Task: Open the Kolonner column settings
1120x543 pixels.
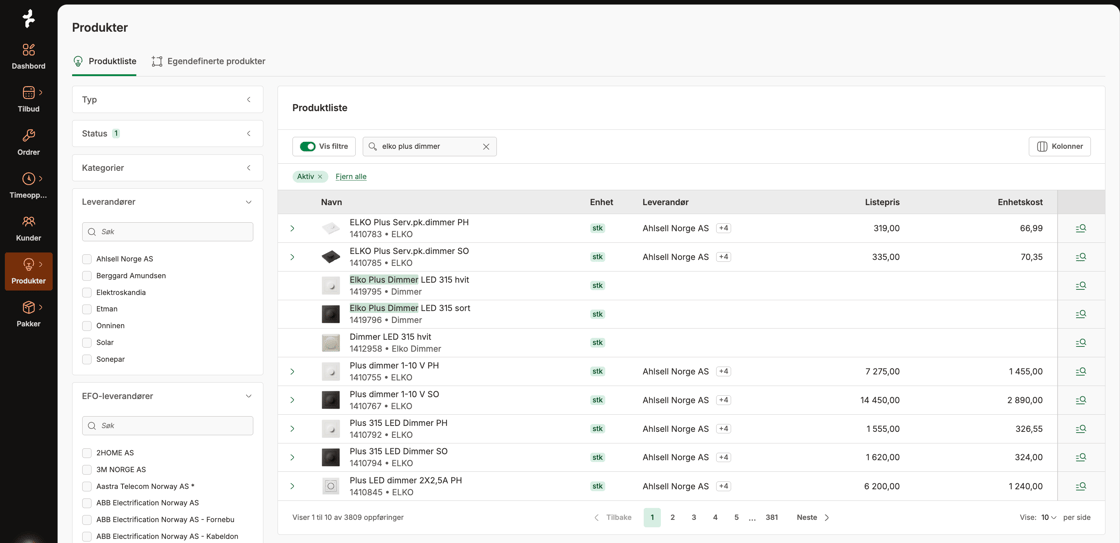Action: point(1060,146)
